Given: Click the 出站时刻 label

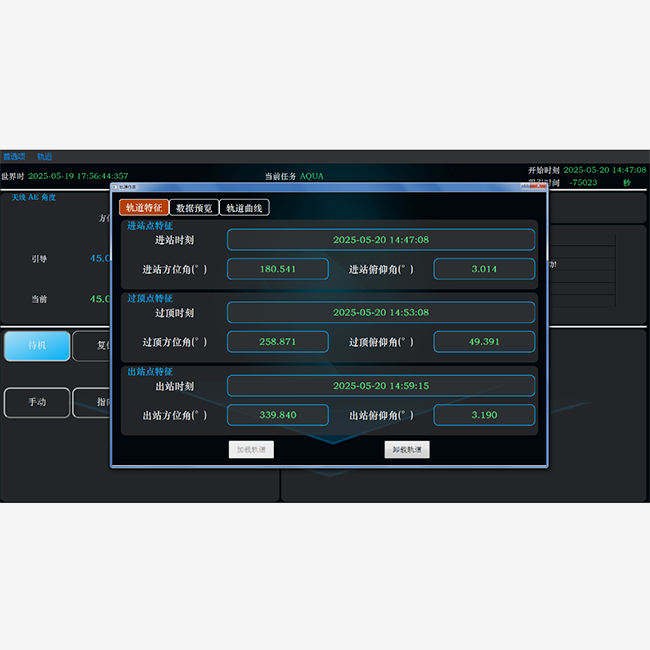Looking at the screenshot, I should pyautogui.click(x=175, y=386).
